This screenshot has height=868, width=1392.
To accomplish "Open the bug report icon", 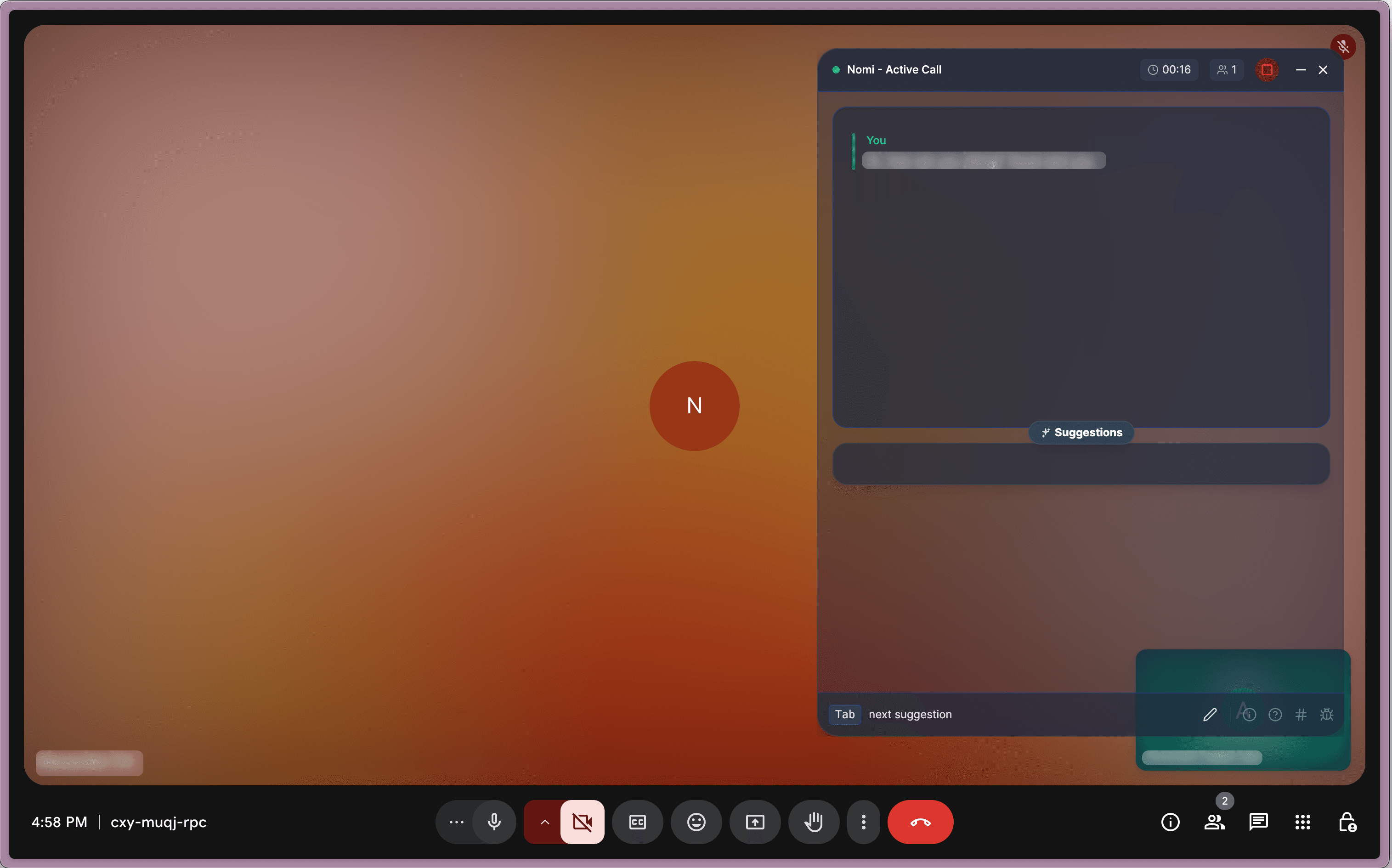I will (1327, 714).
